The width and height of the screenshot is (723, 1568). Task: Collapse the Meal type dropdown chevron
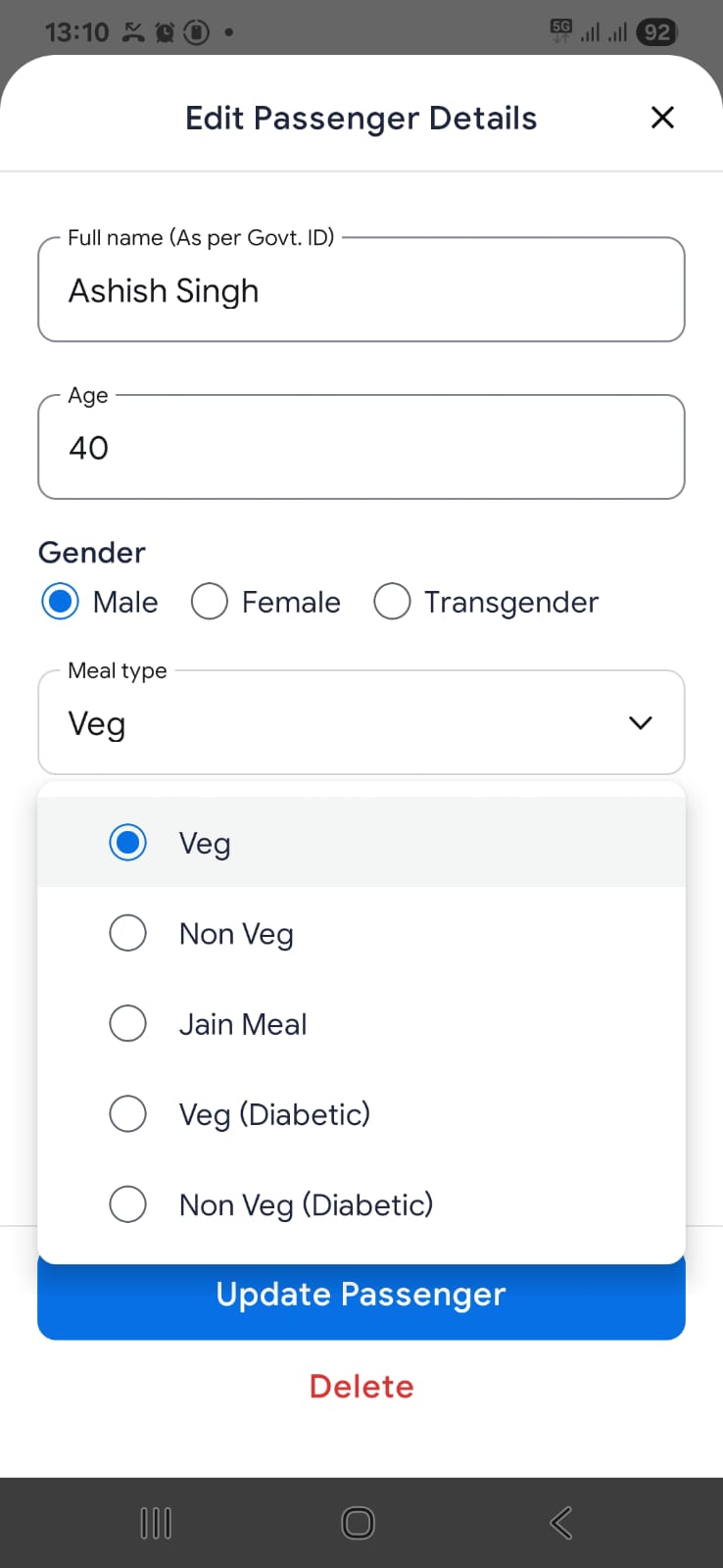(x=640, y=723)
